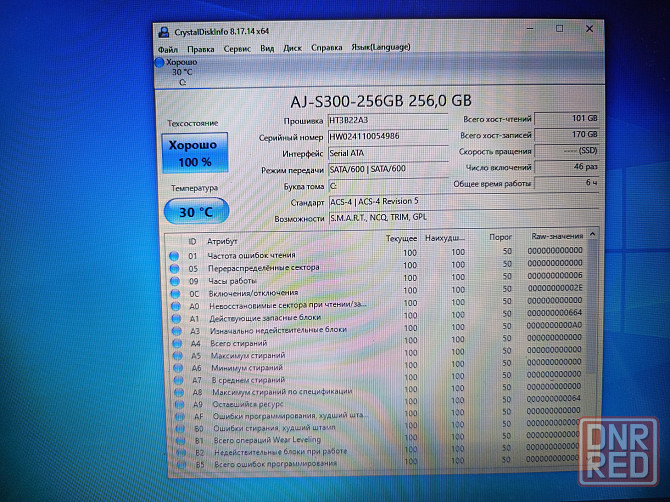Click status circle for A7 В среднем стираний
Viewport: 670px width, 502px height.
[x=179, y=380]
